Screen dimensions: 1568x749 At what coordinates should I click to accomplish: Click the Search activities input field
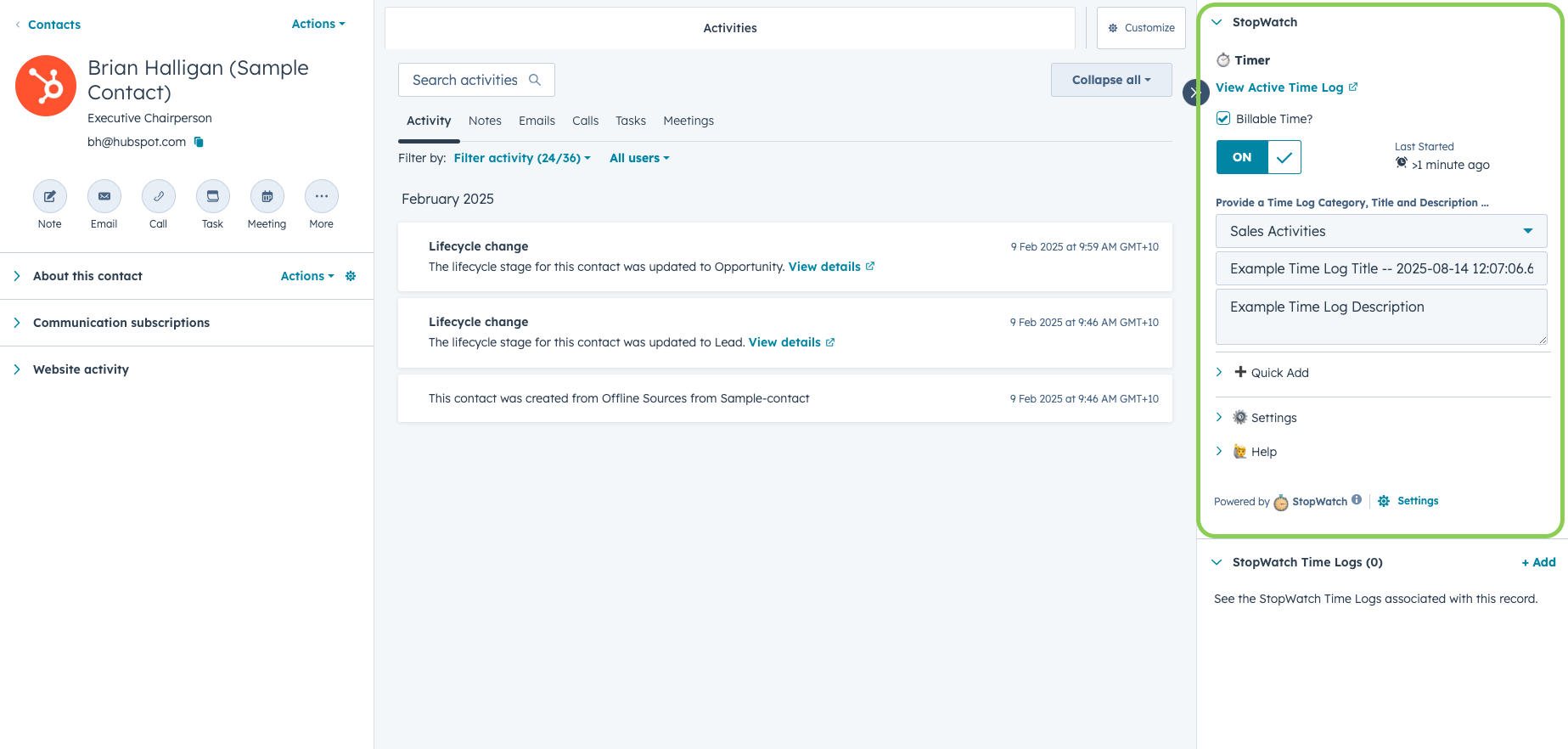(x=476, y=80)
